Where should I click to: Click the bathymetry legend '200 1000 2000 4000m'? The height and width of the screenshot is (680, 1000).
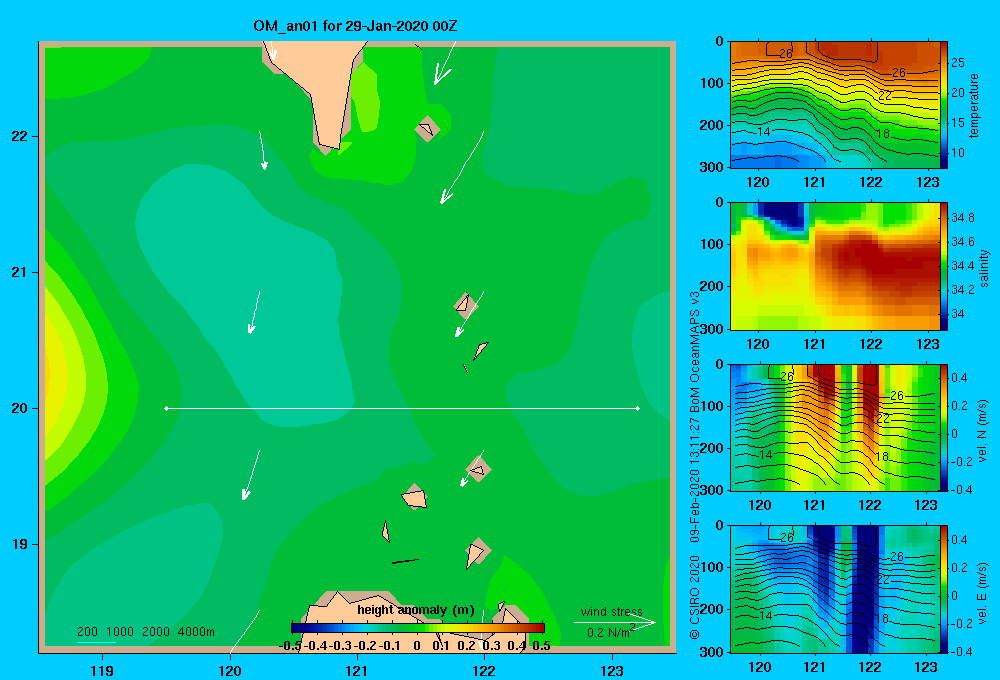pyautogui.click(x=146, y=632)
